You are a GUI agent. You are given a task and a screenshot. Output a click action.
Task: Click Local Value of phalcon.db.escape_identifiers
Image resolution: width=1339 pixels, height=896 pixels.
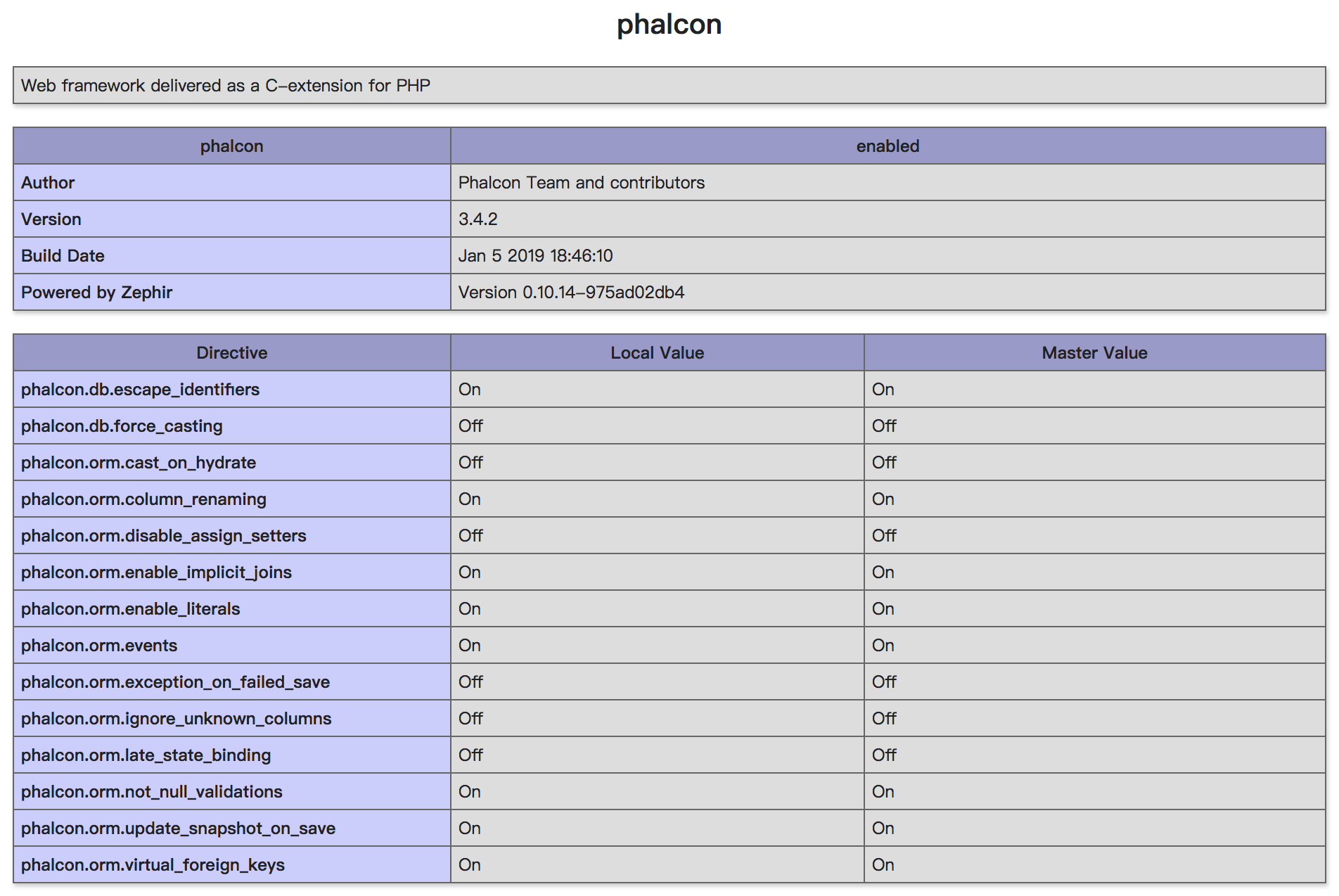click(470, 390)
